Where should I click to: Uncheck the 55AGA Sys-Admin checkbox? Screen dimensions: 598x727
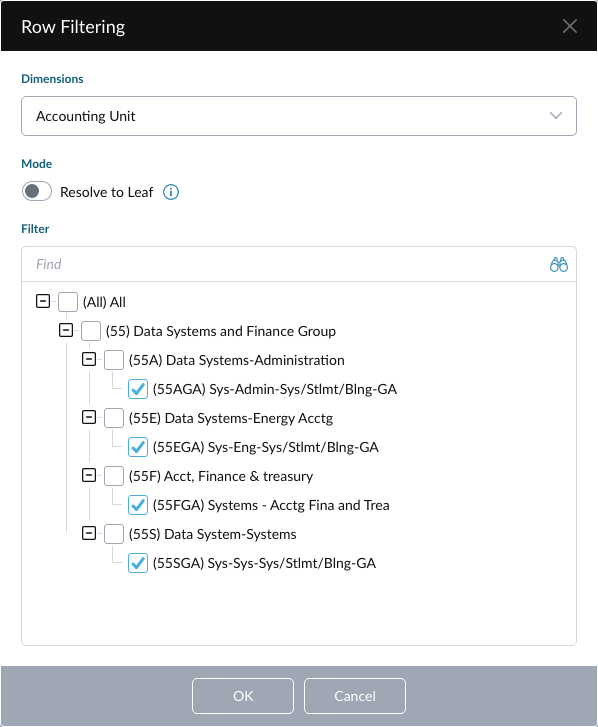[138, 389]
